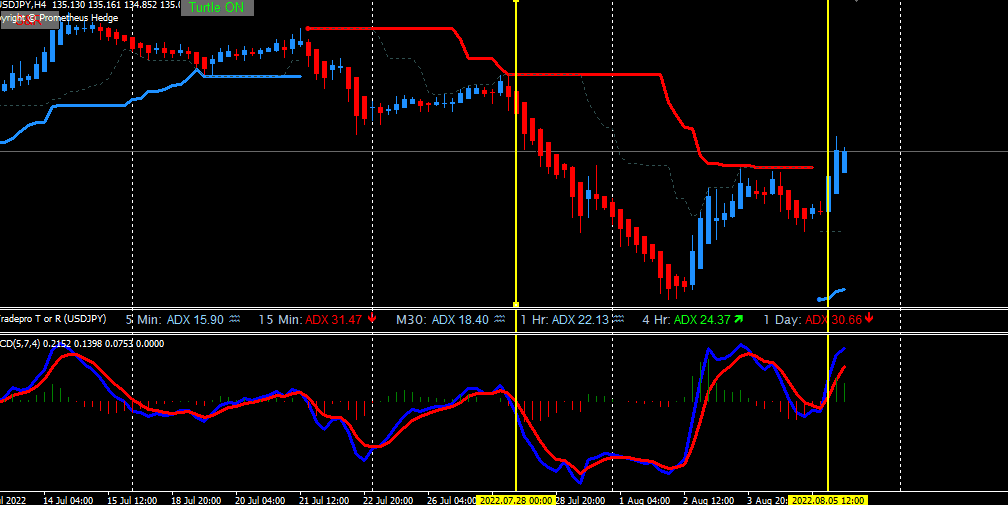Toggle the Turtle ON button

click(217, 8)
